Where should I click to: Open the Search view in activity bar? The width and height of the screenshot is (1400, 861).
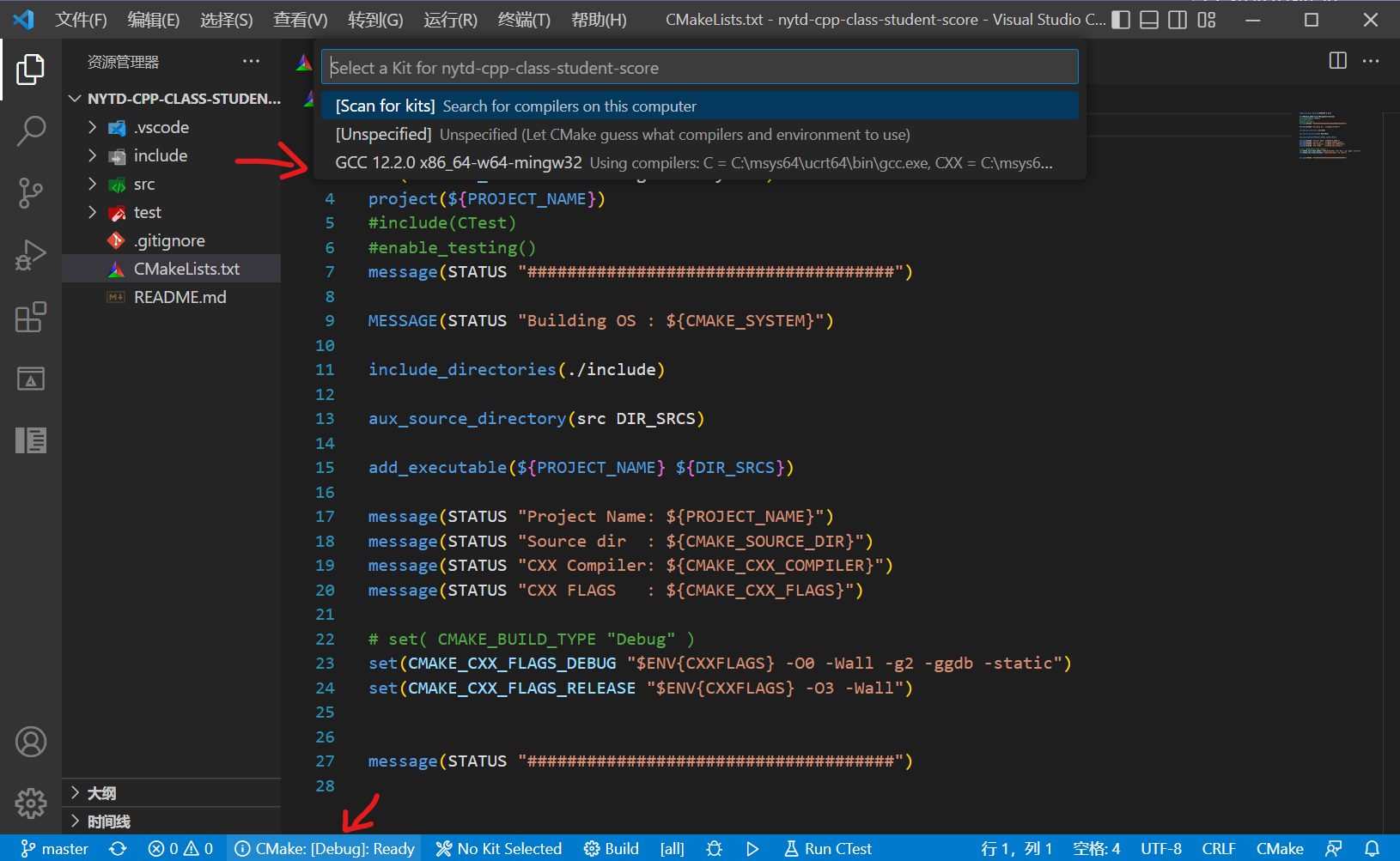pos(31,131)
